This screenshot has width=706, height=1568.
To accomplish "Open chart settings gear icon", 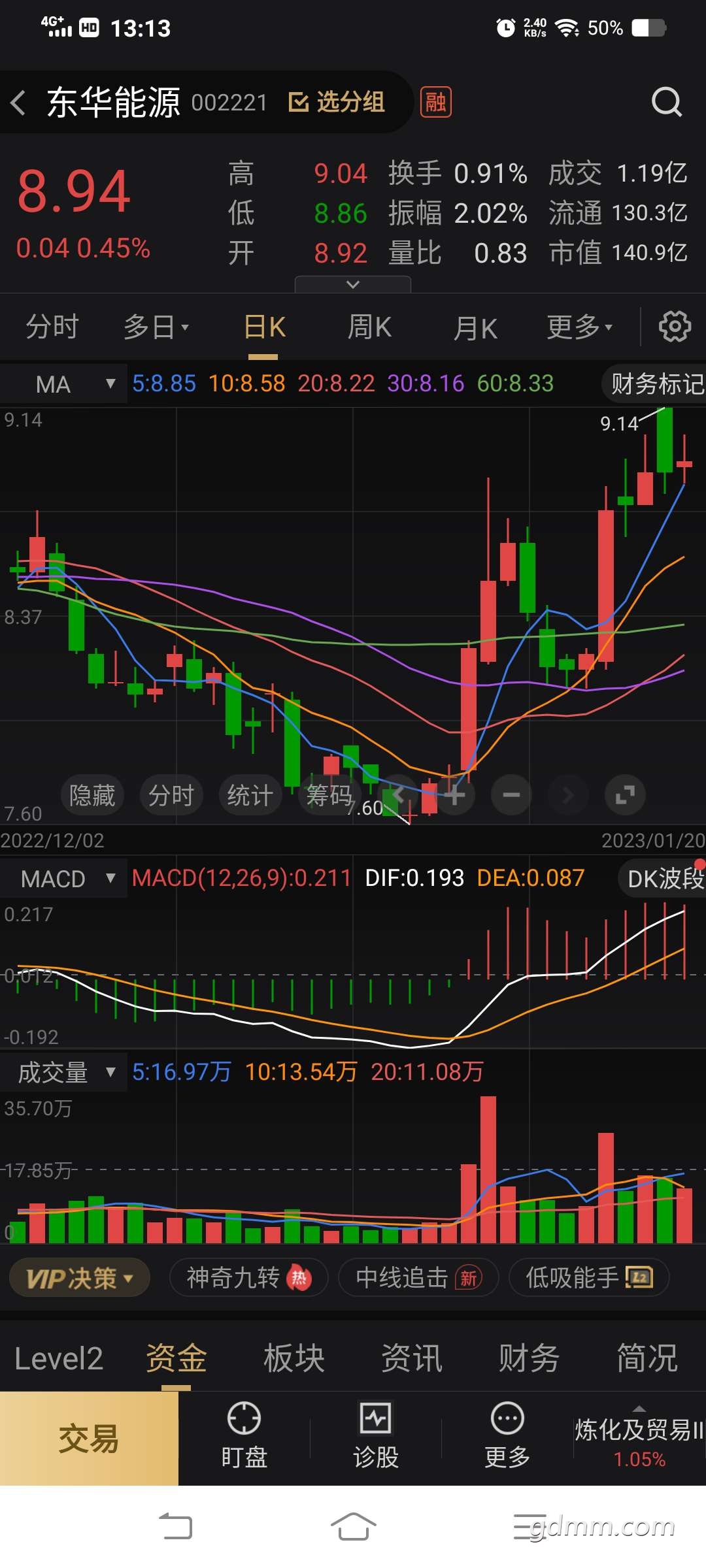I will pyautogui.click(x=674, y=327).
